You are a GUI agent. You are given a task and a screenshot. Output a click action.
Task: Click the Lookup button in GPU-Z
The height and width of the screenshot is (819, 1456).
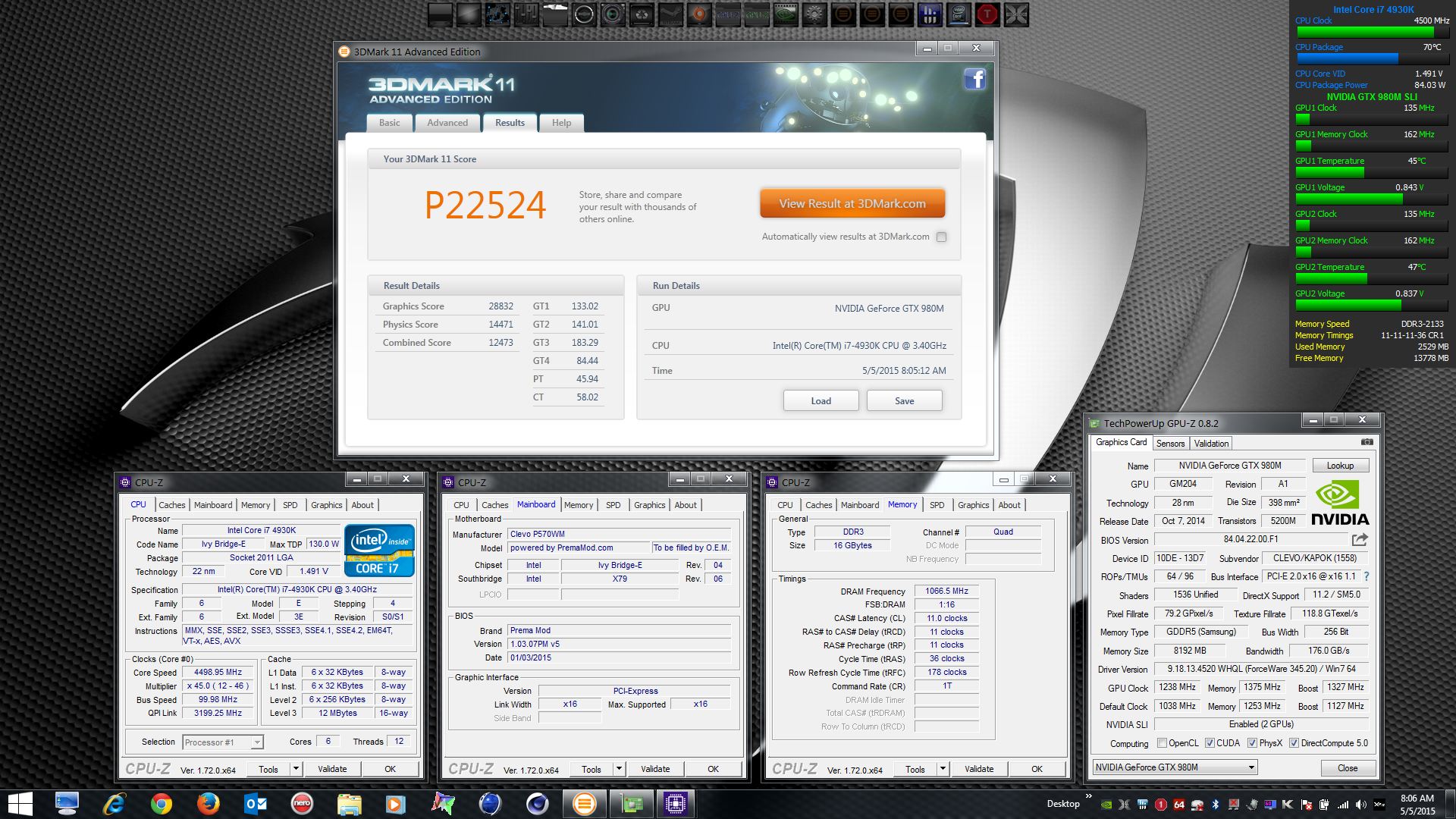click(x=1339, y=466)
